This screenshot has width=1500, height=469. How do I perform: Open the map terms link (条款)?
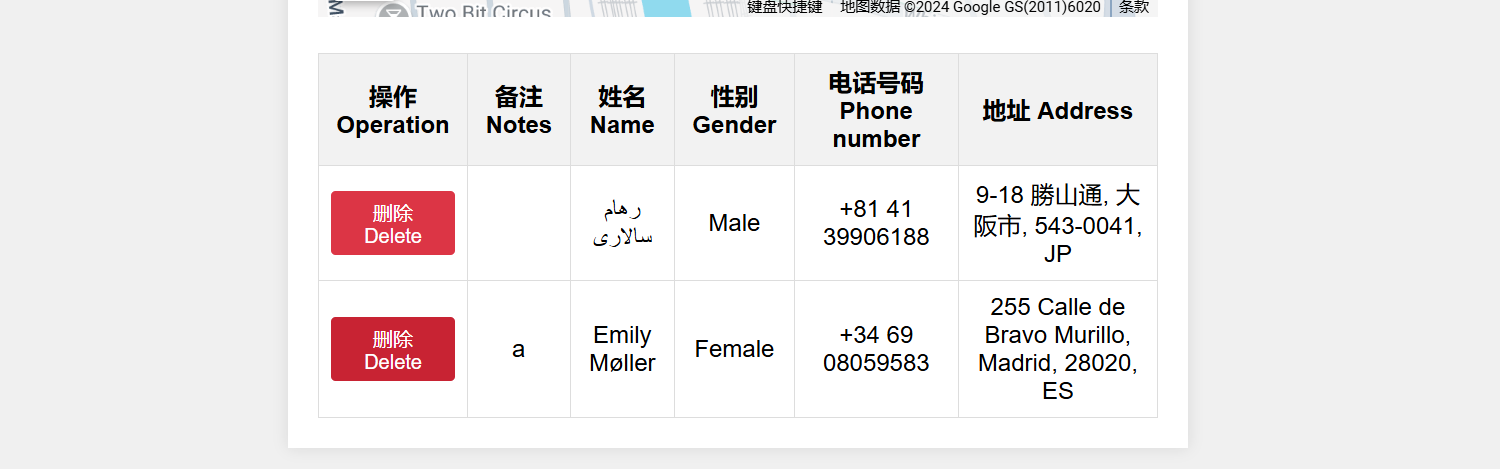[1133, 7]
